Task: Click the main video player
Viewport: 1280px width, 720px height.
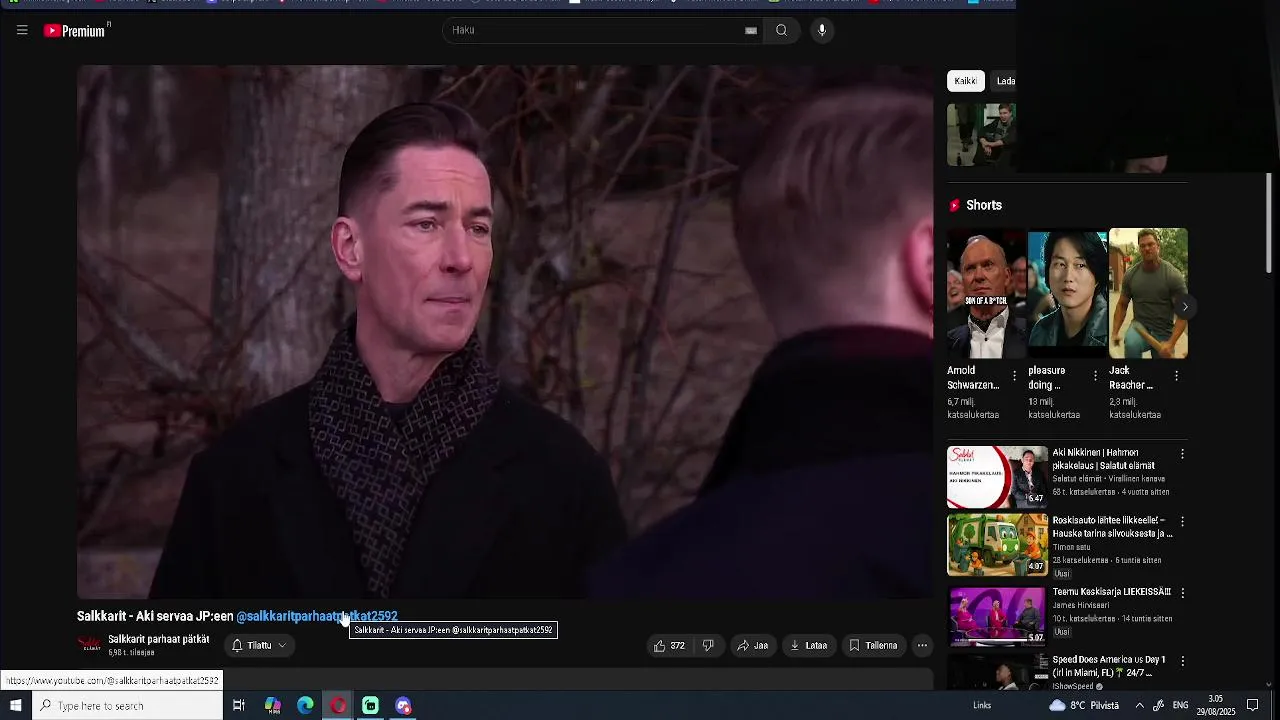Action: click(505, 332)
